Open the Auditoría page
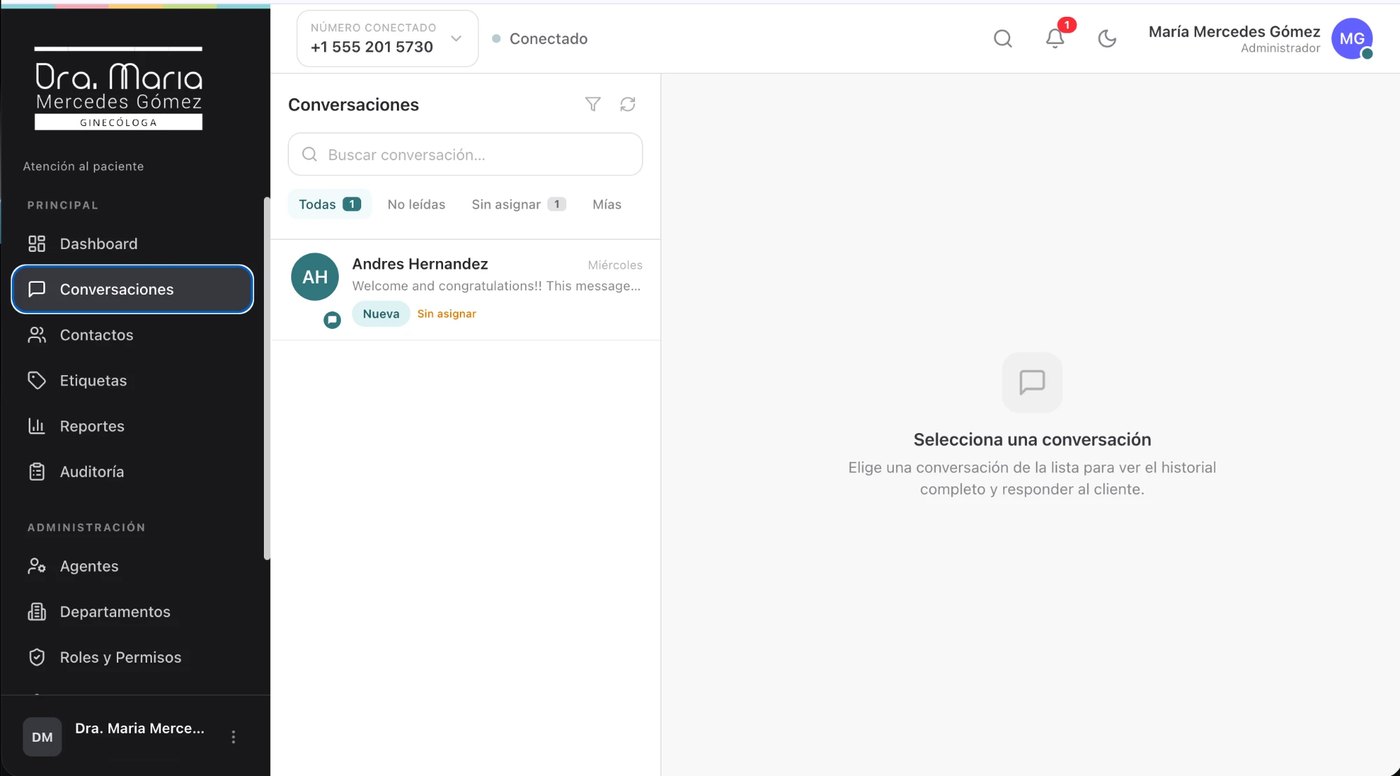 point(132,472)
